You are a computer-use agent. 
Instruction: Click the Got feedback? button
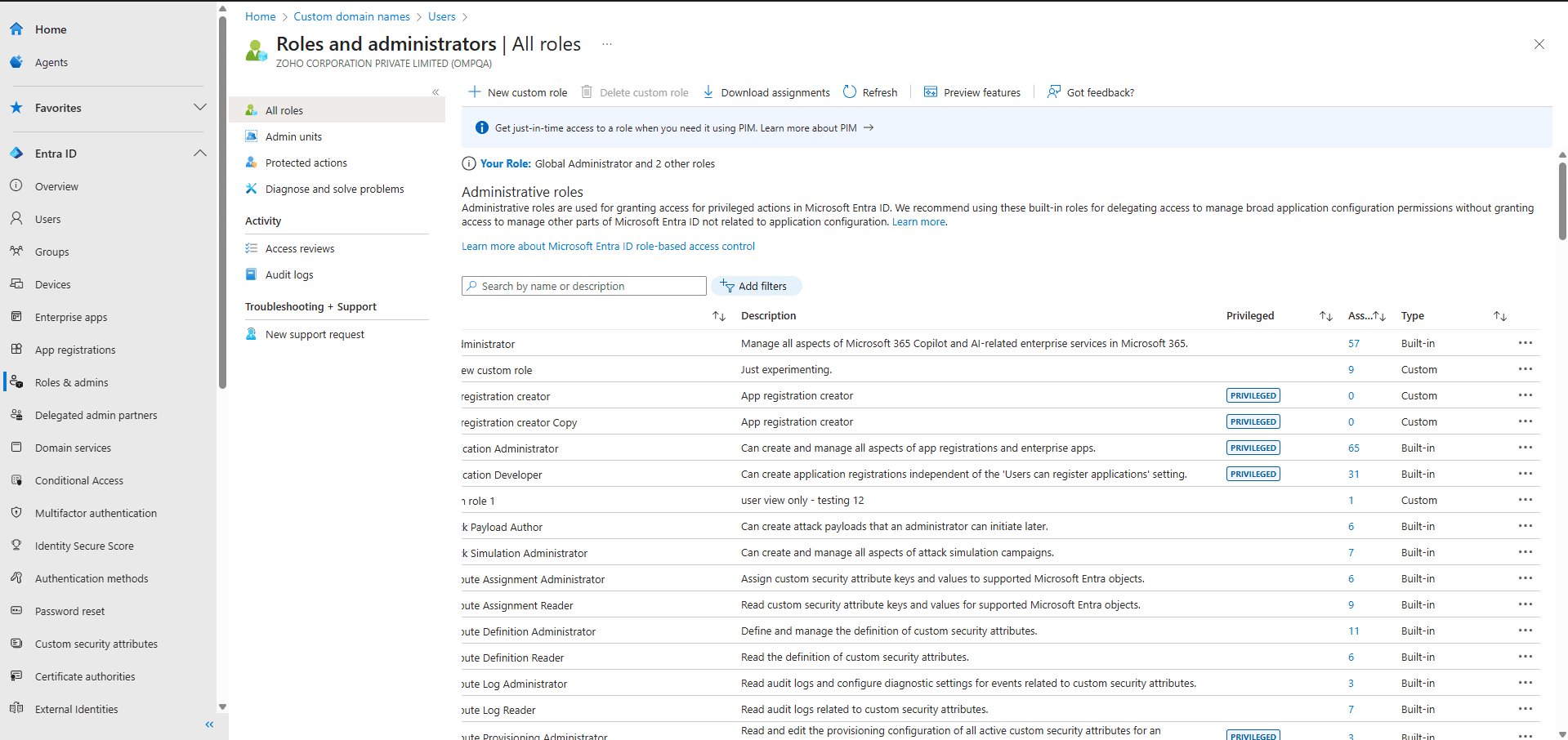[1090, 91]
